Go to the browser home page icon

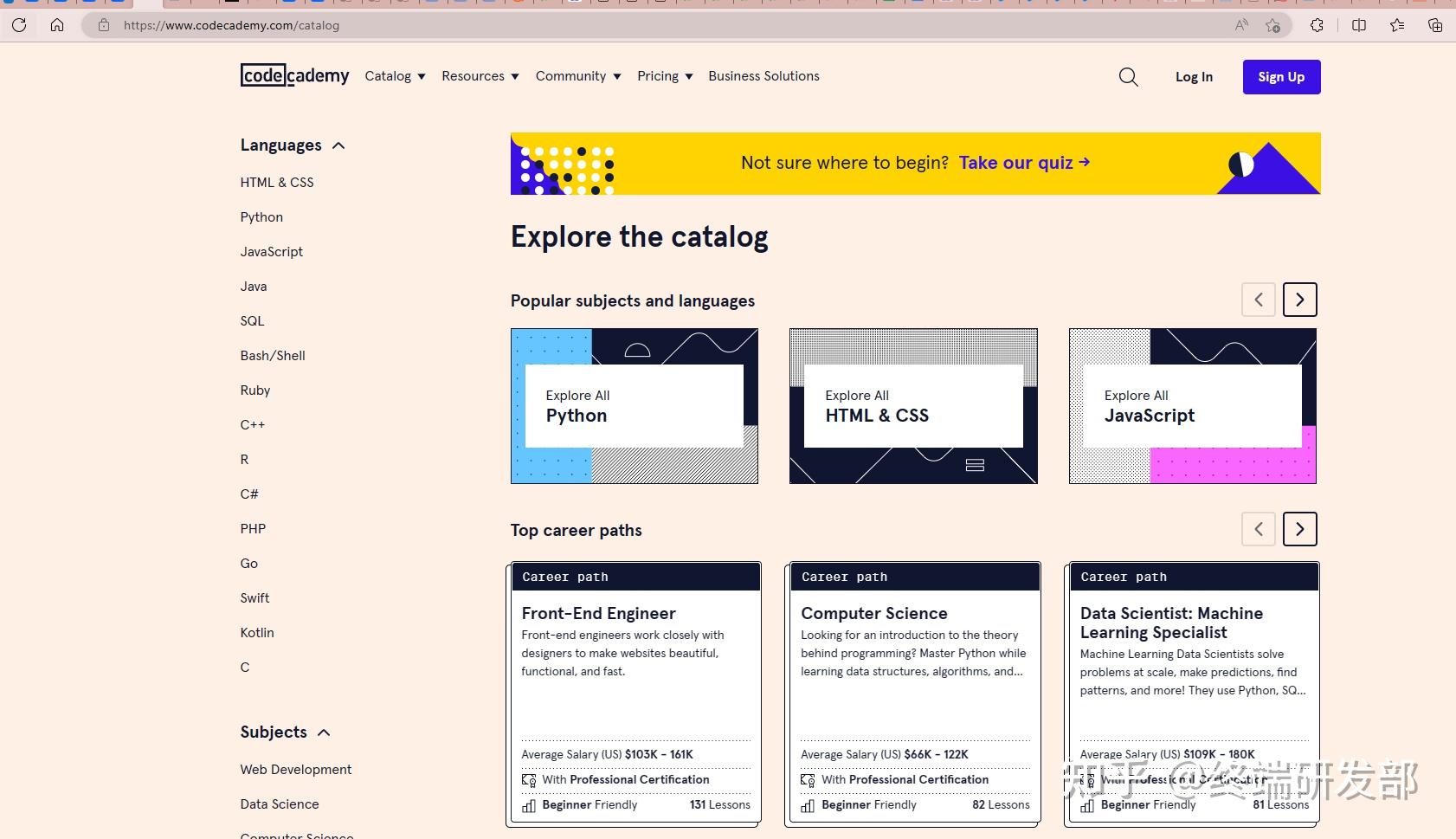[57, 25]
